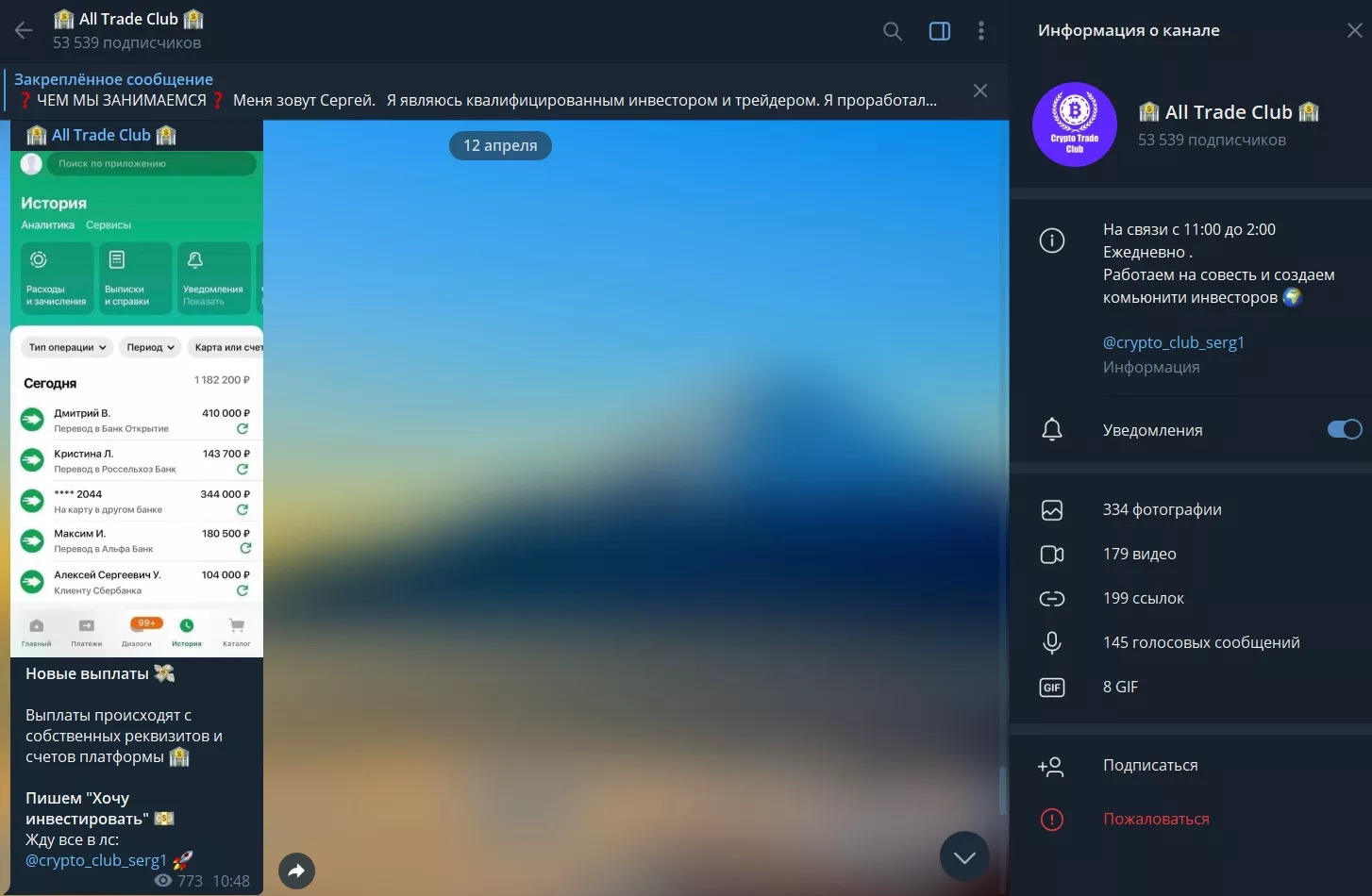
Task: Toggle the Уведомления switch
Action: (1345, 430)
